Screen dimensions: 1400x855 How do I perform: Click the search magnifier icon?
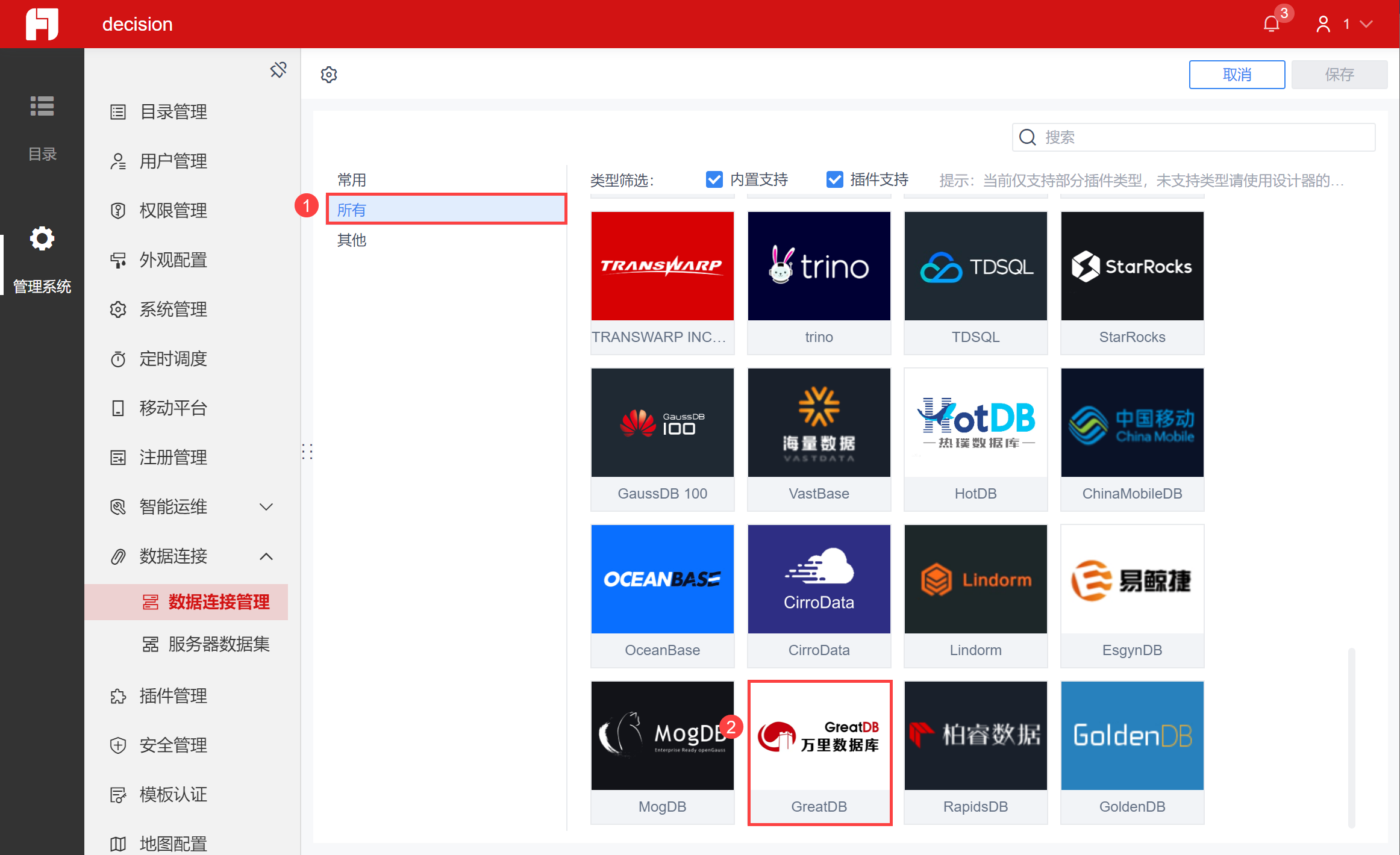click(1028, 138)
